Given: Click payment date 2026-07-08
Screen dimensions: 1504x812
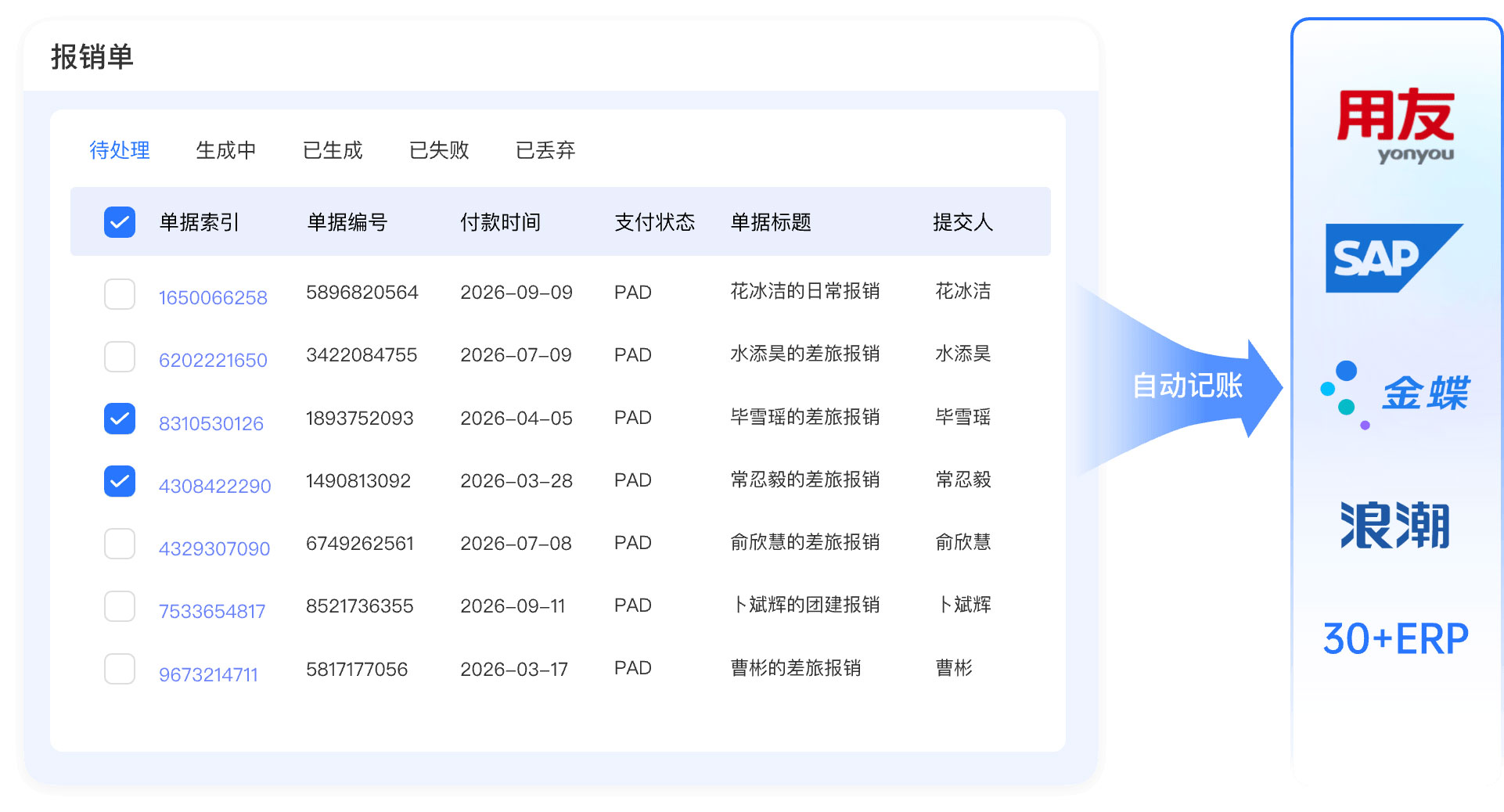Looking at the screenshot, I should [x=516, y=544].
